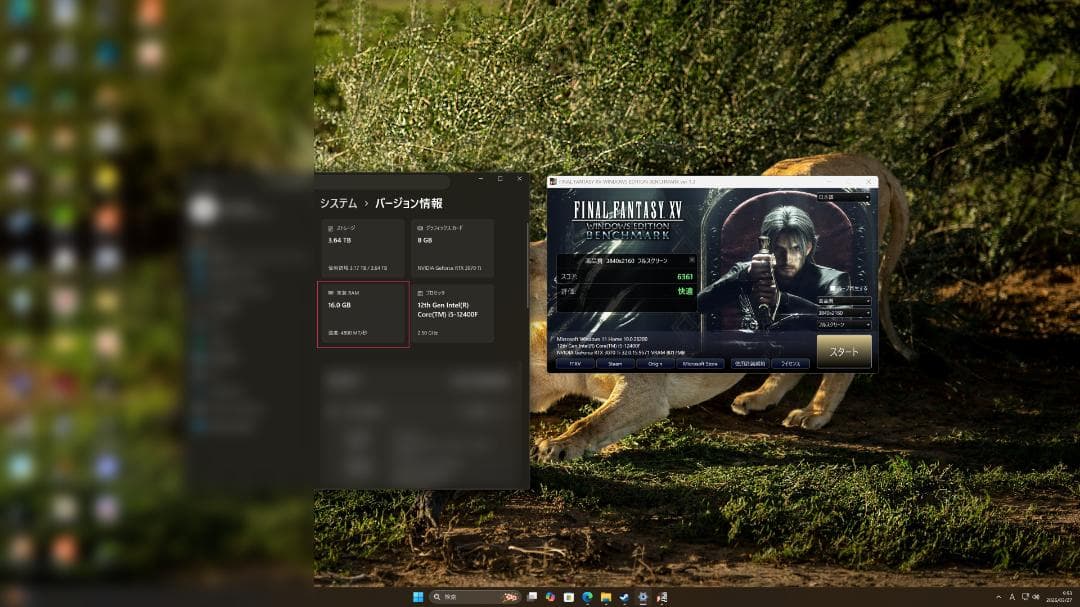The width and height of the screenshot is (1080, 607).
Task: Close the FFXV benchmark window
Action: click(x=869, y=182)
